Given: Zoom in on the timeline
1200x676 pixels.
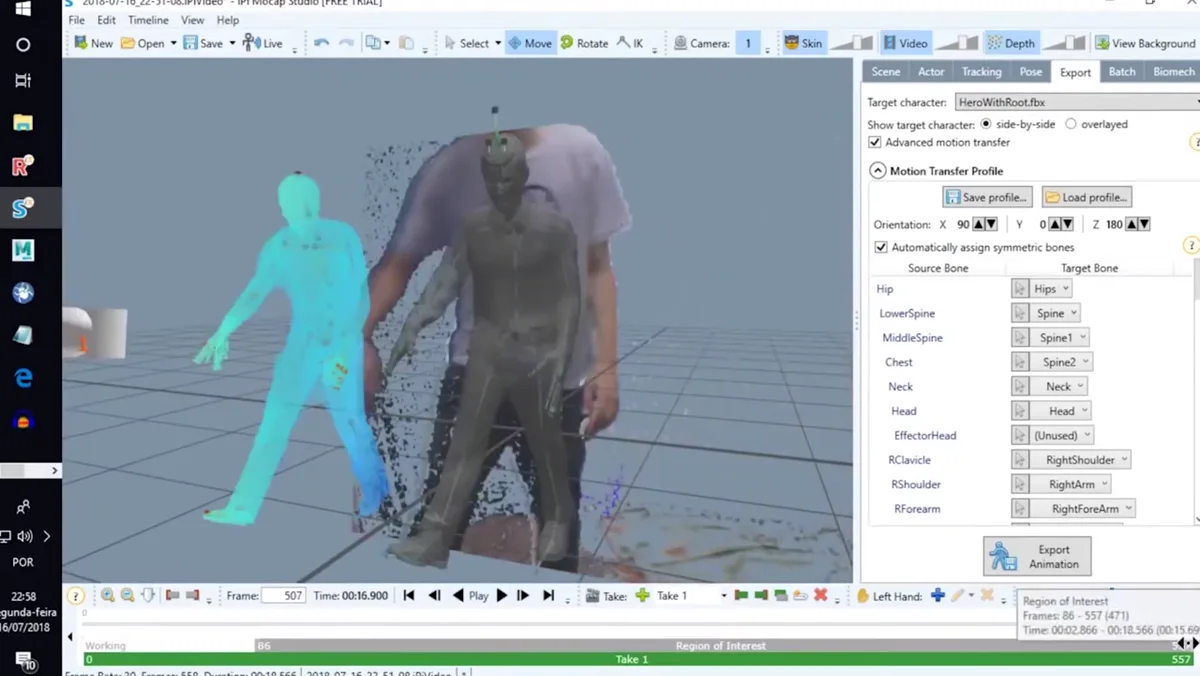Looking at the screenshot, I should tap(108, 595).
